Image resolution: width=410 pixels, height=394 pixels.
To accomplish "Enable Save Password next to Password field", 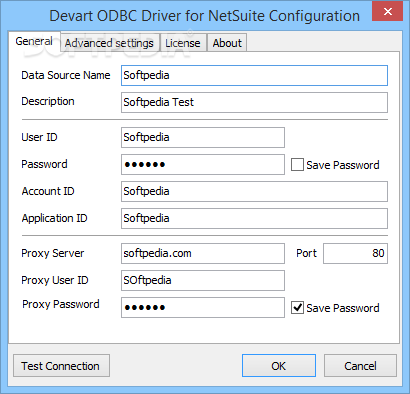I will [297, 165].
